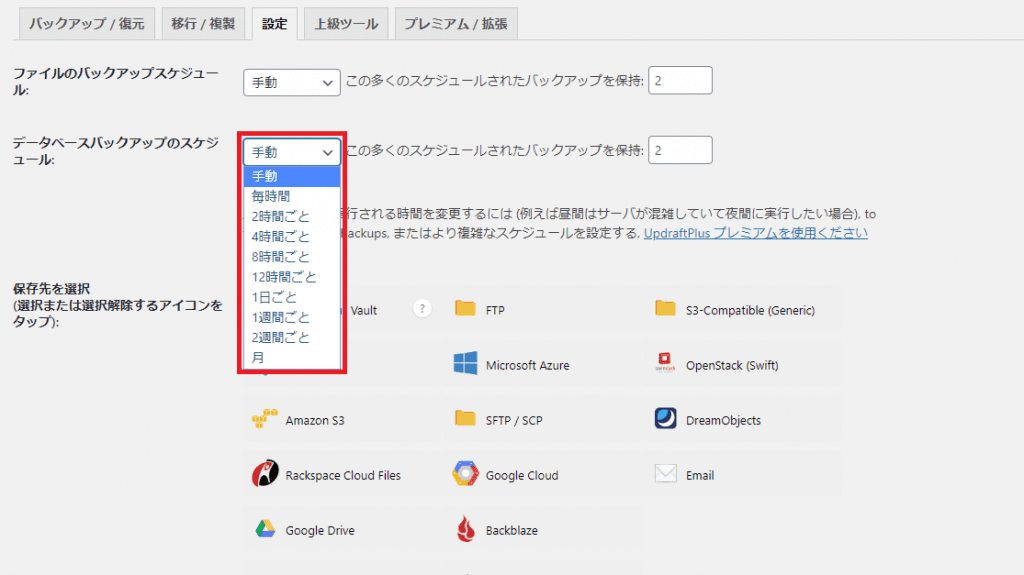
Task: Open the 上級ツール tab
Action: pos(346,24)
